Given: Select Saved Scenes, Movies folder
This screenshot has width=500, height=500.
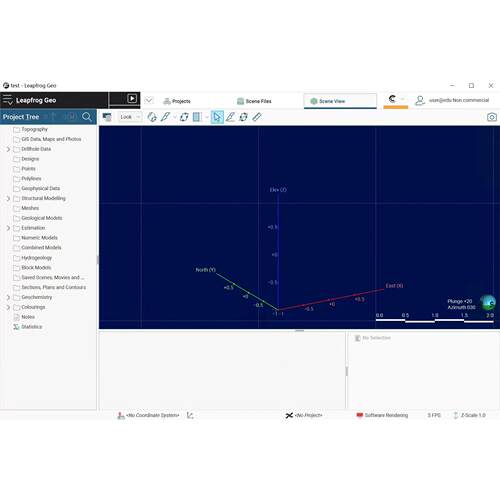Looking at the screenshot, I should click(49, 278).
